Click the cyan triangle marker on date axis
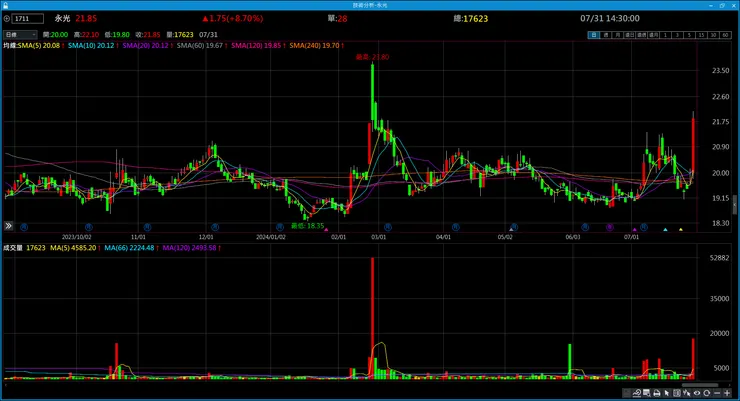The image size is (740, 401). click(x=665, y=229)
